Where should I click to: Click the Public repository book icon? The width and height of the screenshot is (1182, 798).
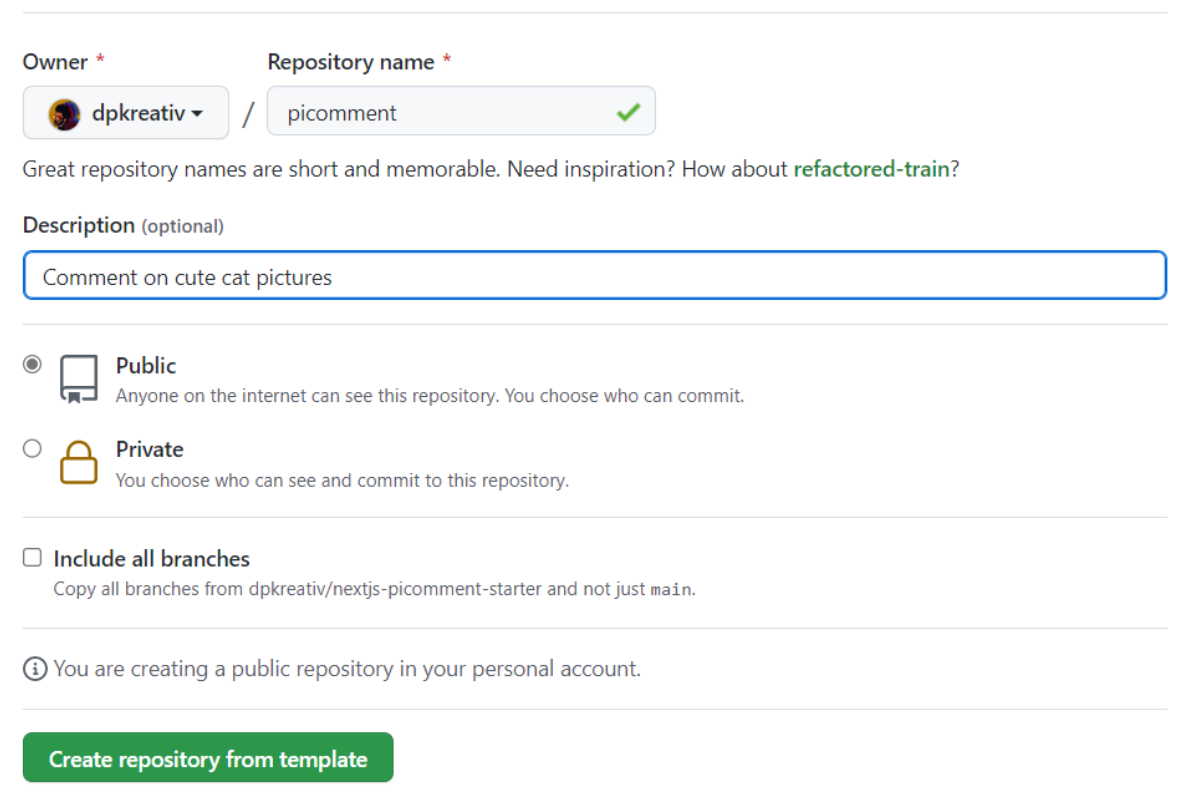[79, 379]
